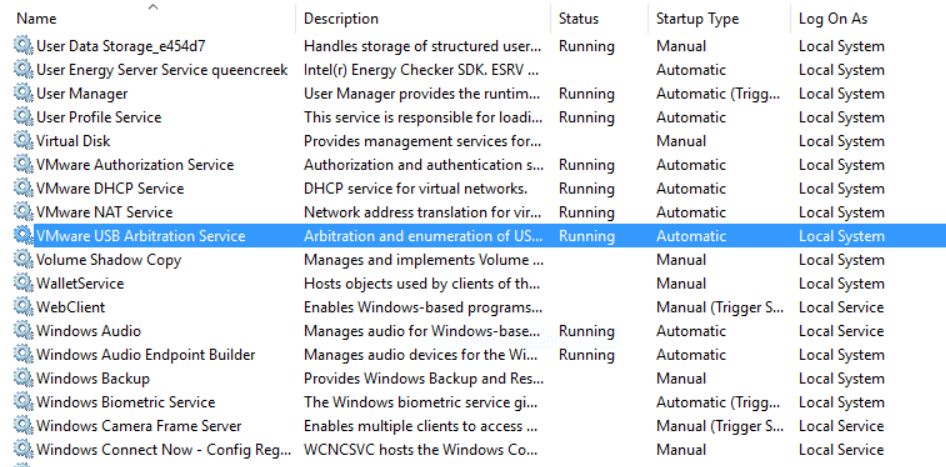Screen dimensions: 946x467
Task: Click the gear icon for User Profile Service
Action: click(x=23, y=117)
